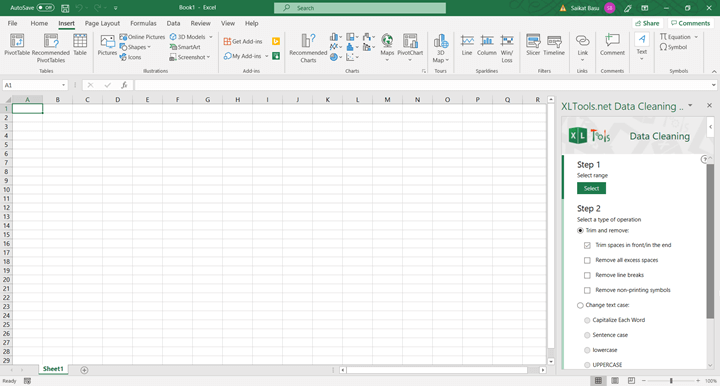The image size is (720, 386).
Task: Switch to the Formulas tab
Action: click(143, 23)
